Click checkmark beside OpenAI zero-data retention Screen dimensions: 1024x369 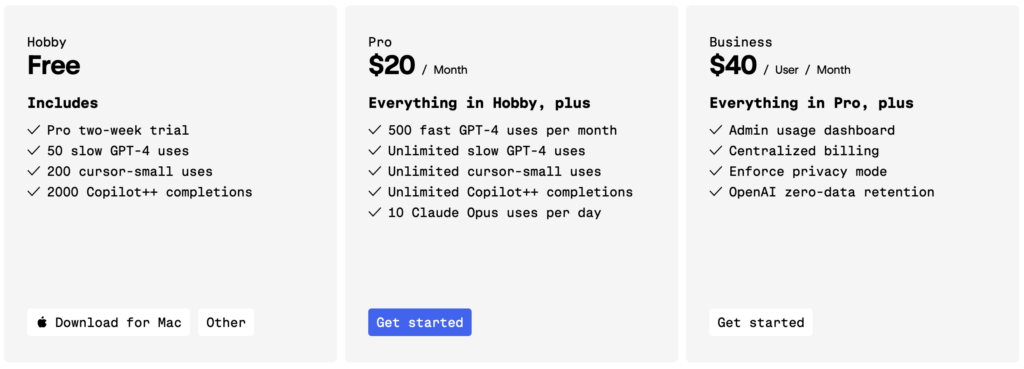(x=716, y=192)
